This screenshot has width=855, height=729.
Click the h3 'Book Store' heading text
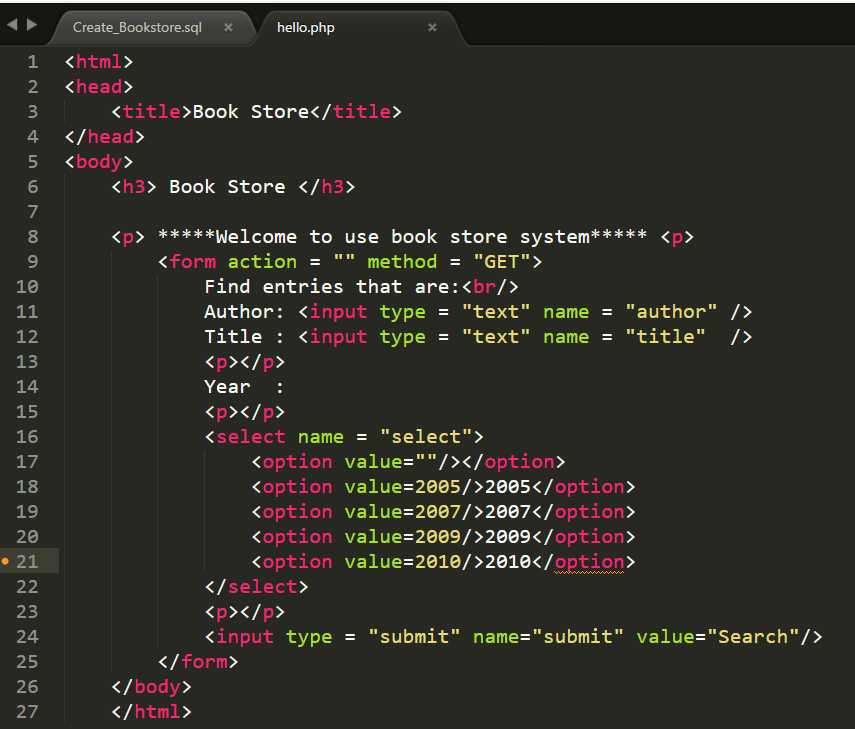coord(227,187)
